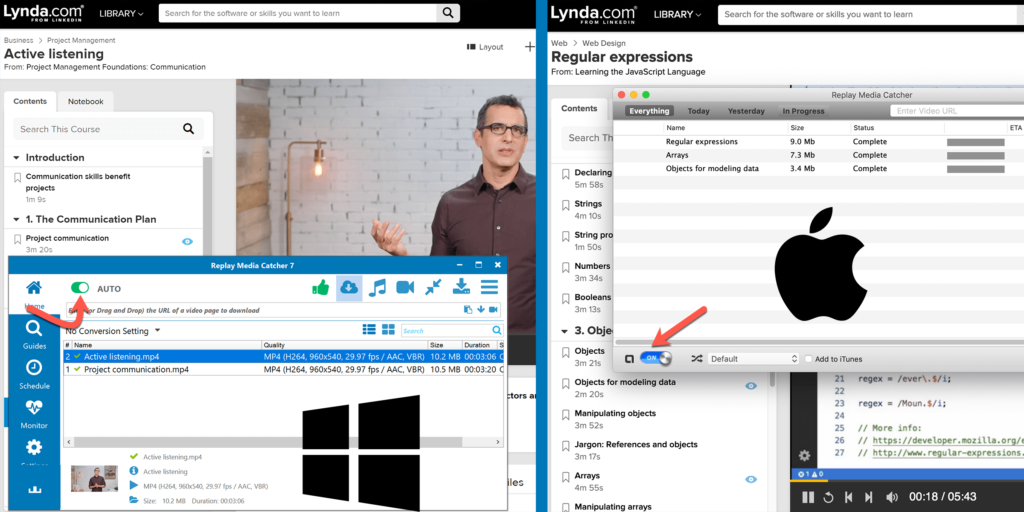Click the download-to-drive toolbar icon

[462, 287]
